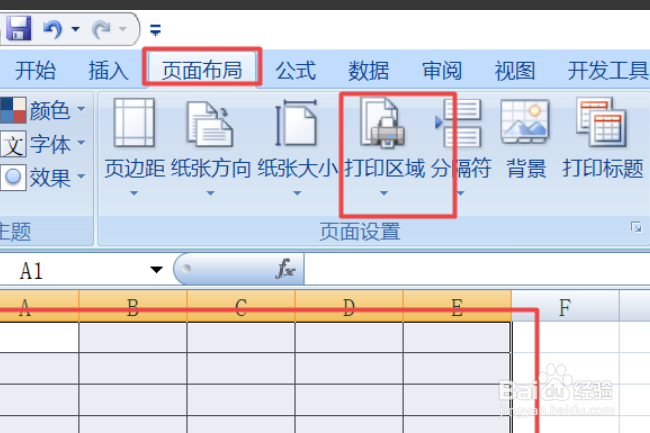This screenshot has width=650, height=433.
Task: Click the 效果 label text
Action: pos(50,177)
